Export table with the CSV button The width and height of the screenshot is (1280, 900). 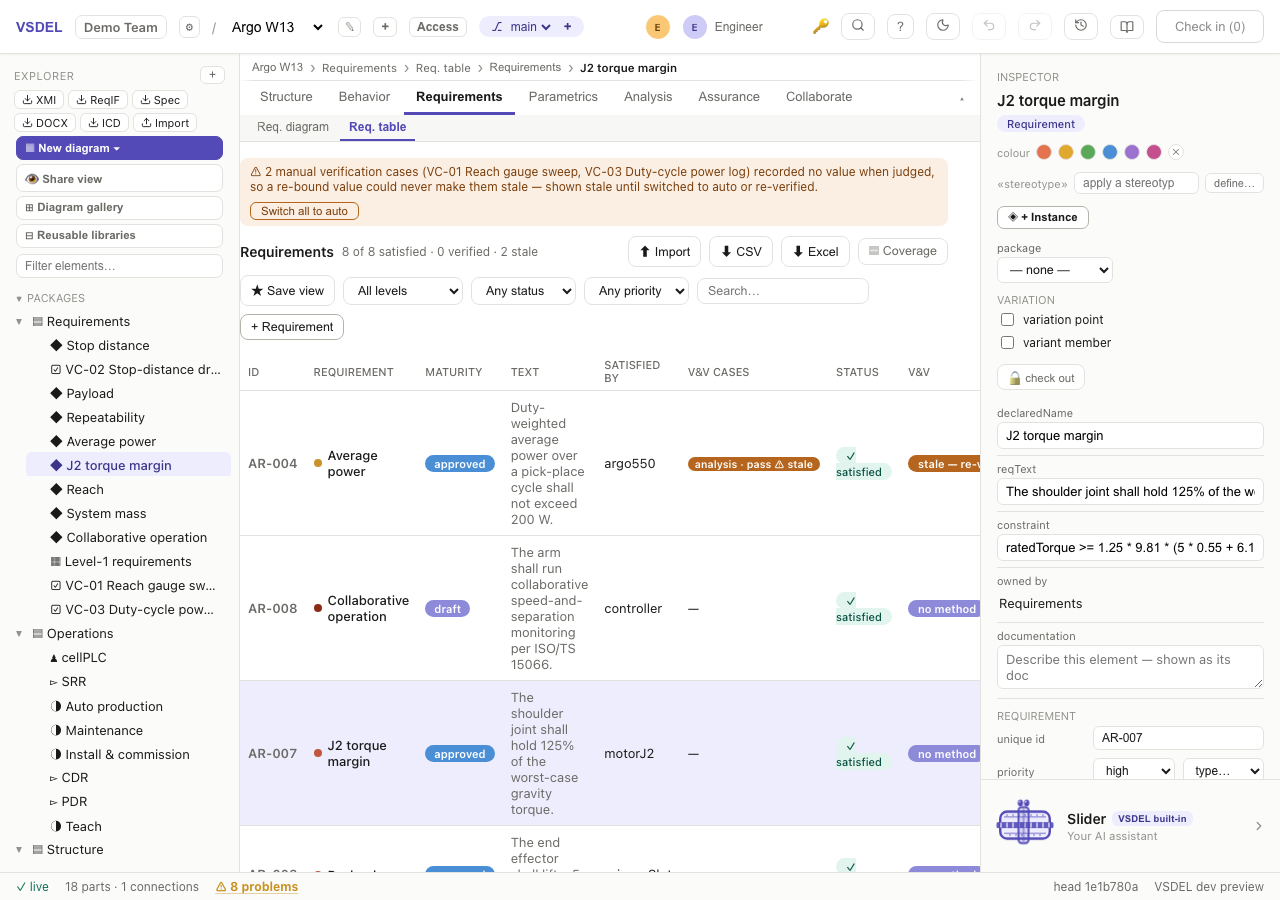pos(741,252)
